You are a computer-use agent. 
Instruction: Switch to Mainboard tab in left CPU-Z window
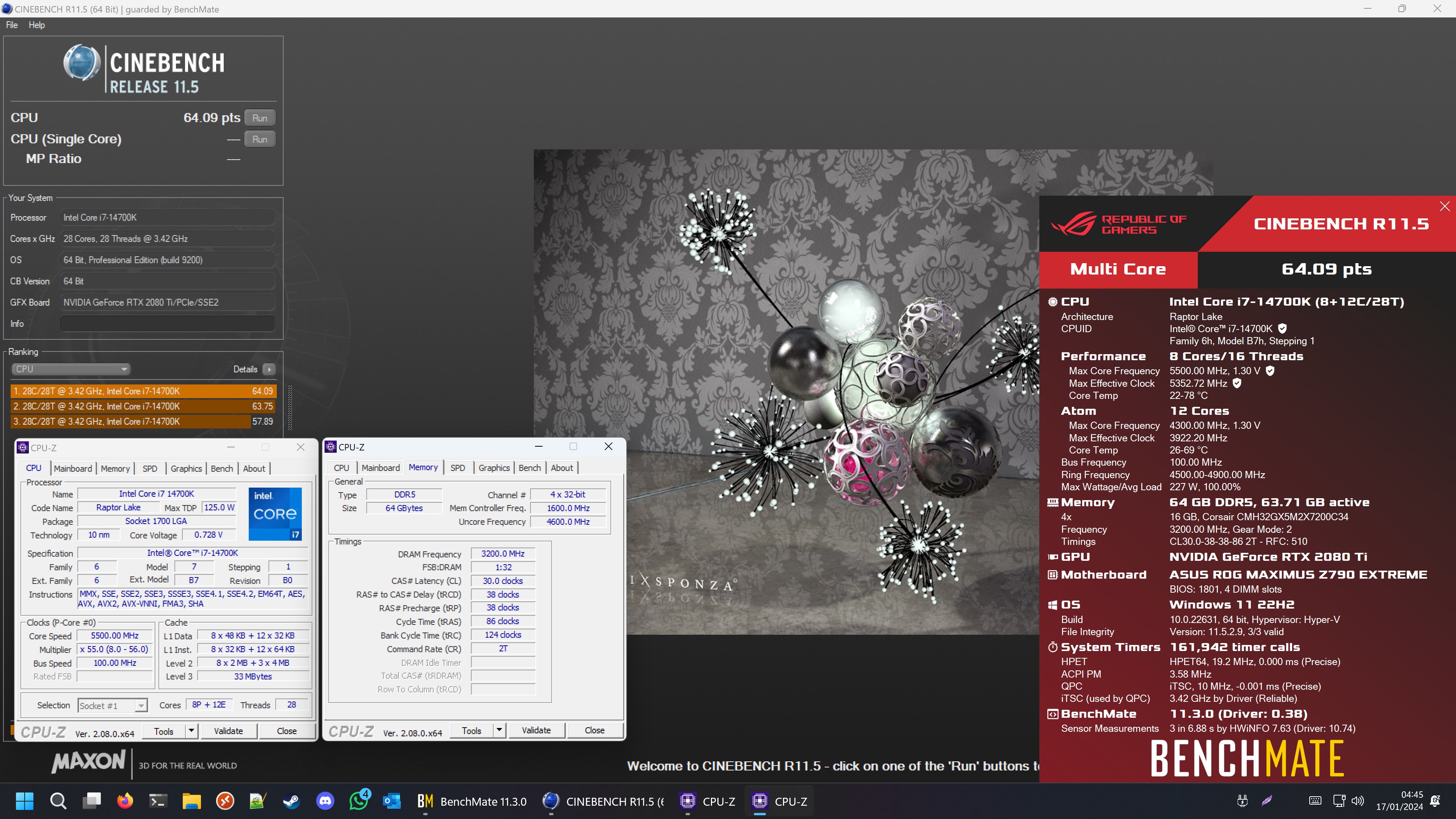72,469
